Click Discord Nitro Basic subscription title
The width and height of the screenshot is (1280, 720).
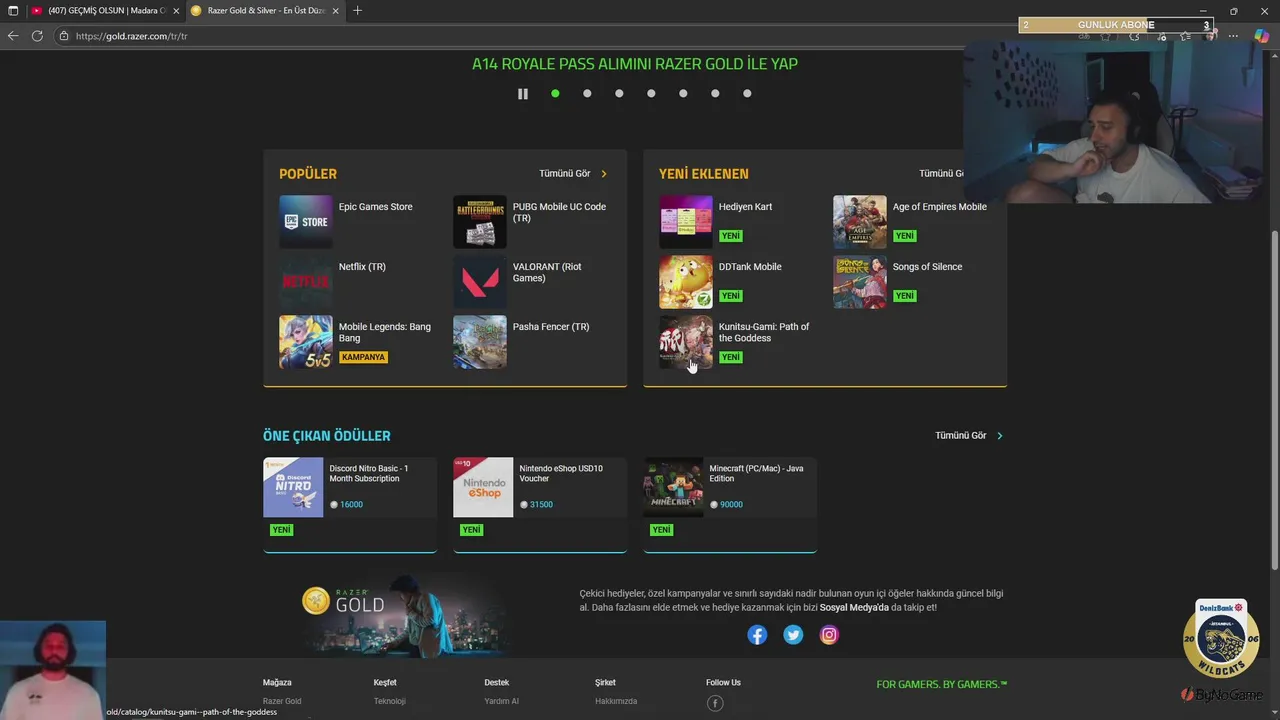369,473
